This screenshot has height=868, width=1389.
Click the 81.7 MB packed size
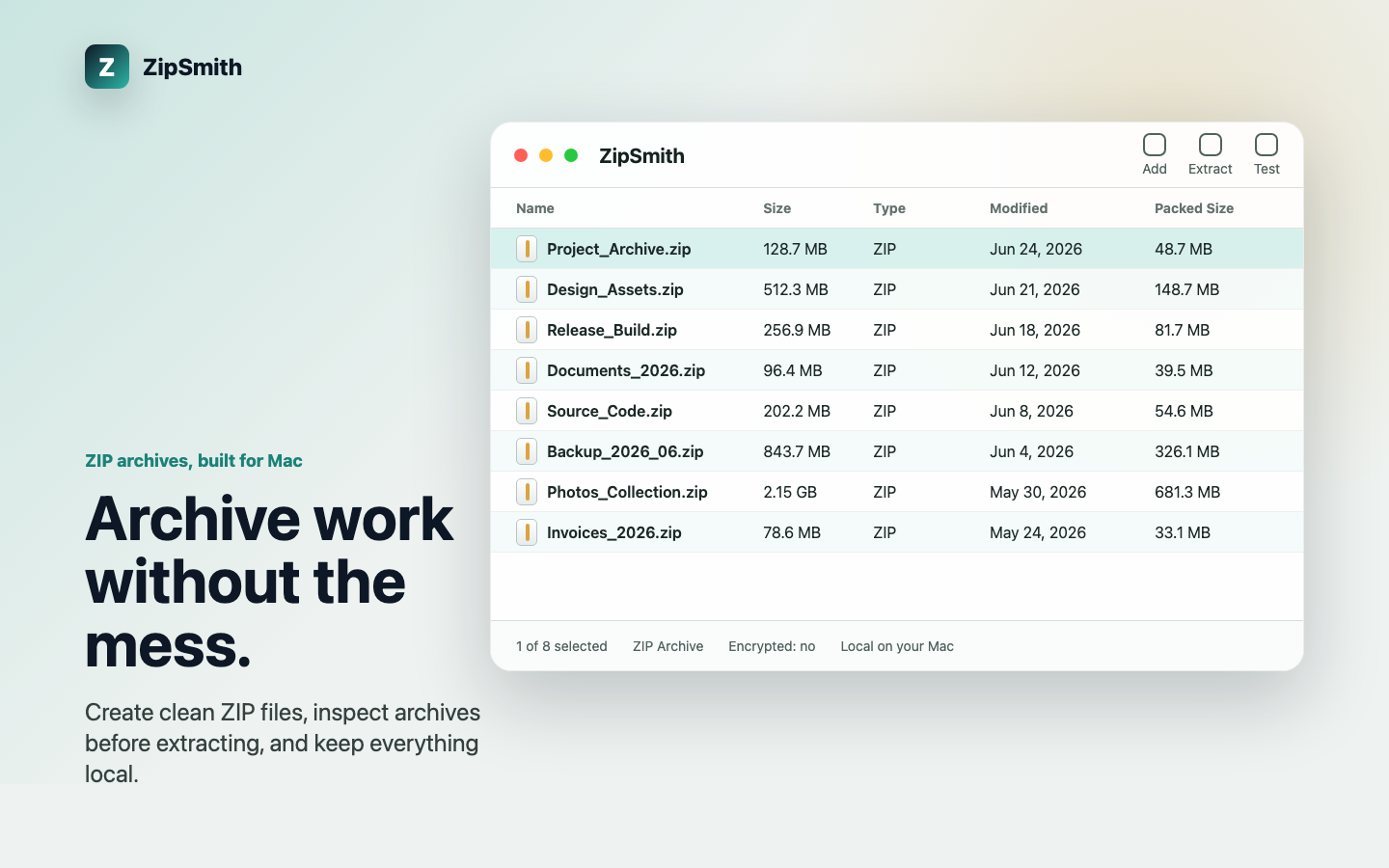tap(1183, 330)
